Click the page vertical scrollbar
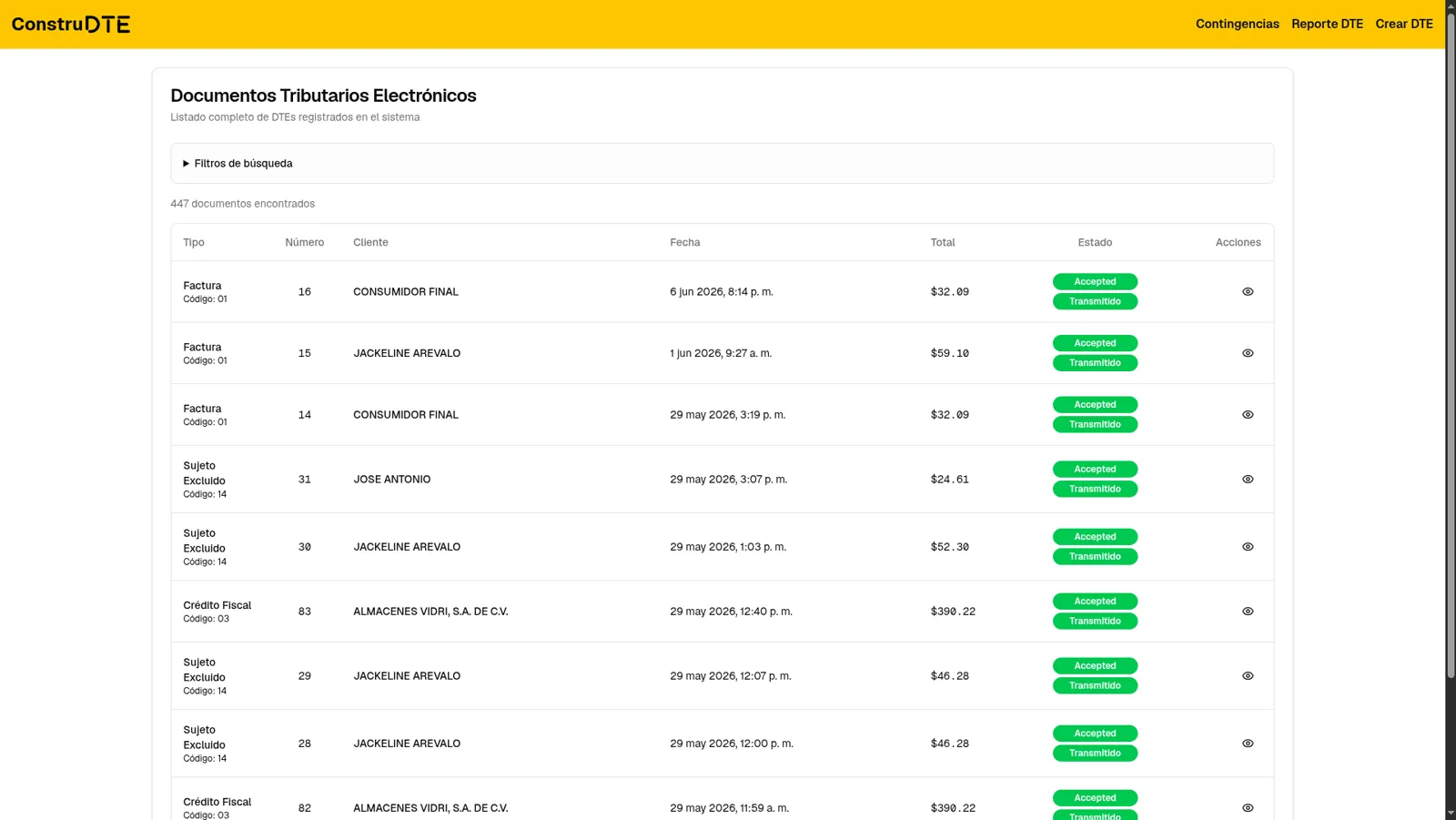The height and width of the screenshot is (820, 1456). pyautogui.click(x=1451, y=344)
